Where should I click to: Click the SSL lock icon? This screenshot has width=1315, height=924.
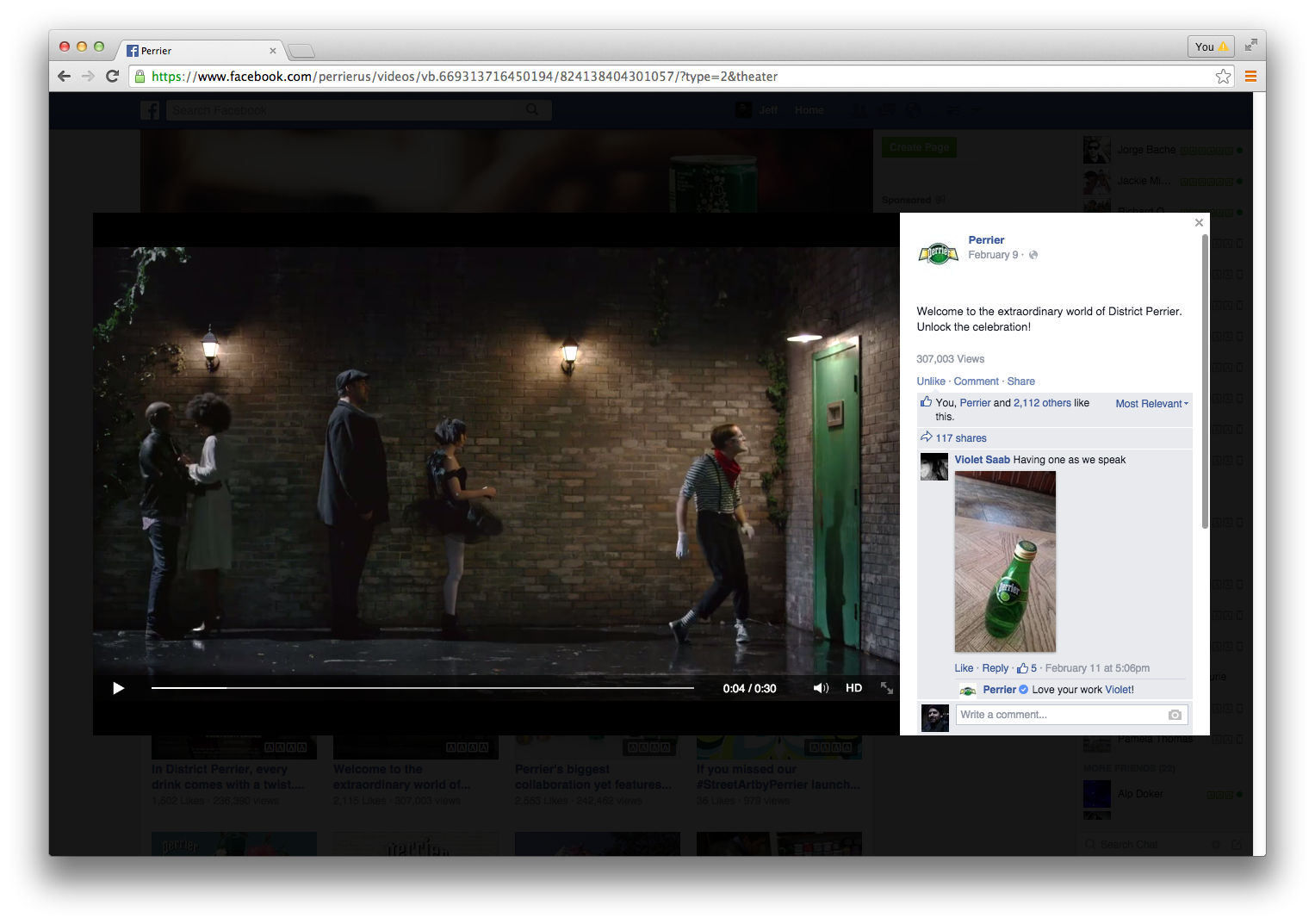[x=140, y=77]
